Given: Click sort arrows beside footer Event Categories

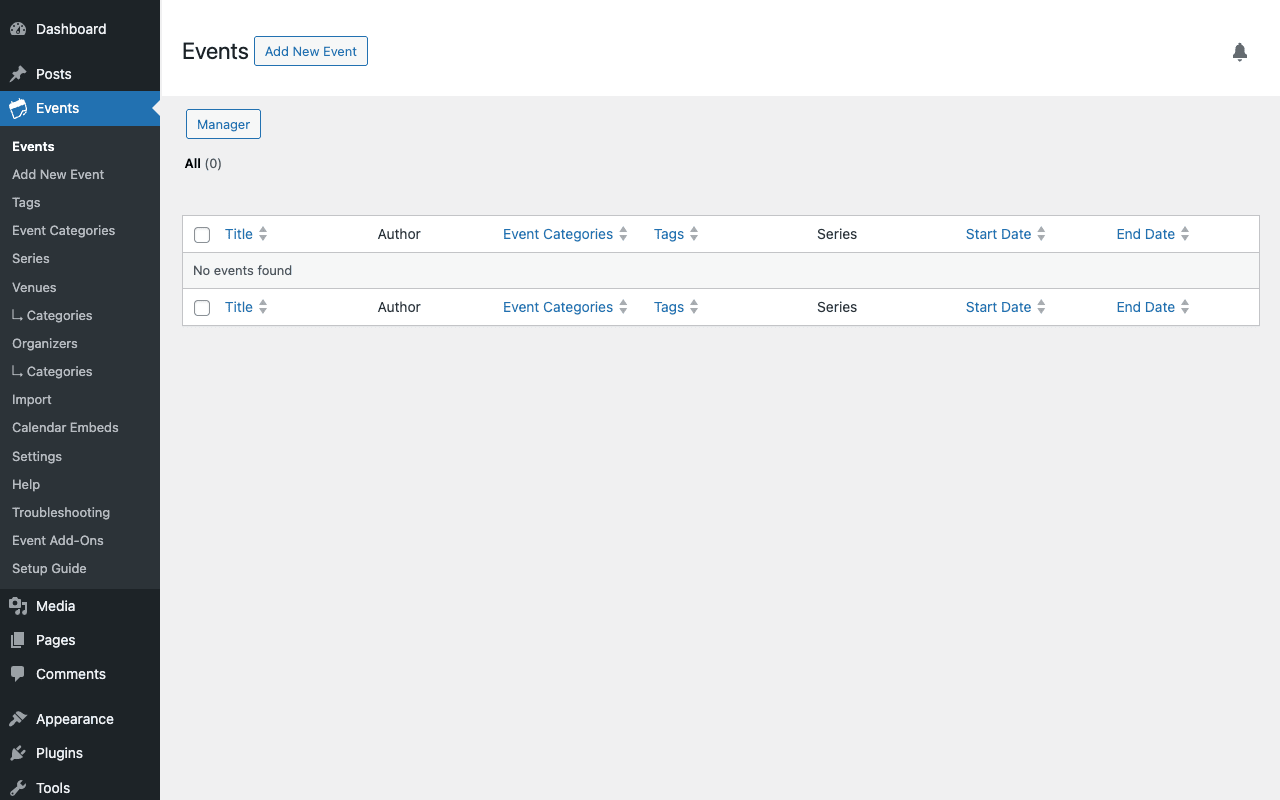Looking at the screenshot, I should point(623,307).
